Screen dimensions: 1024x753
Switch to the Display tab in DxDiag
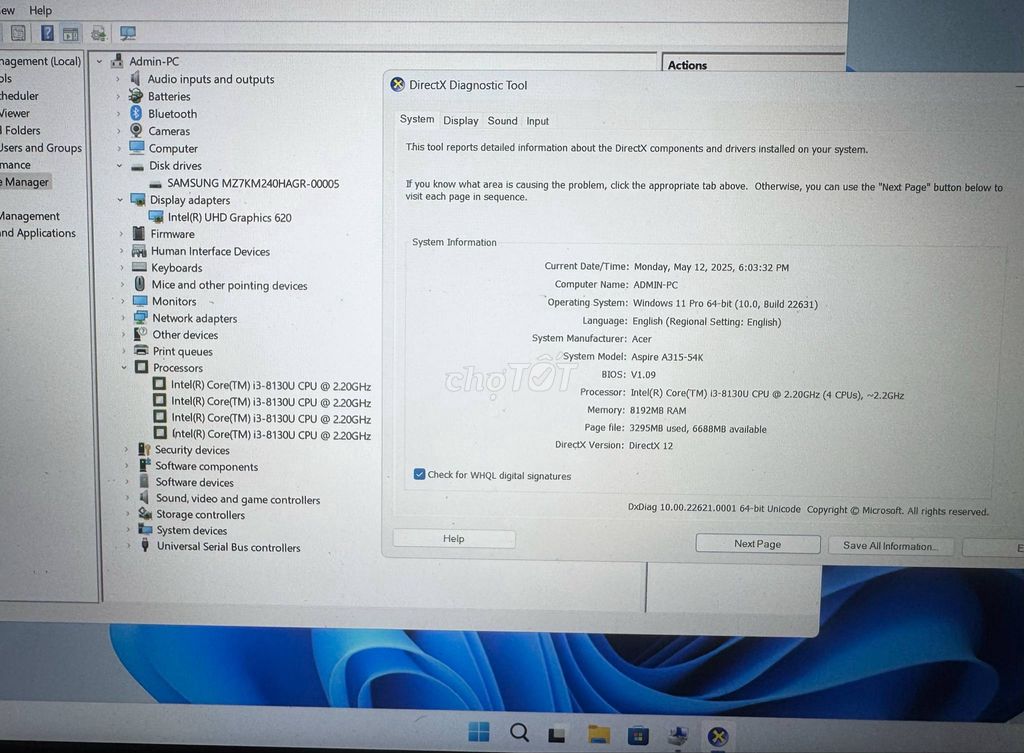(x=461, y=120)
